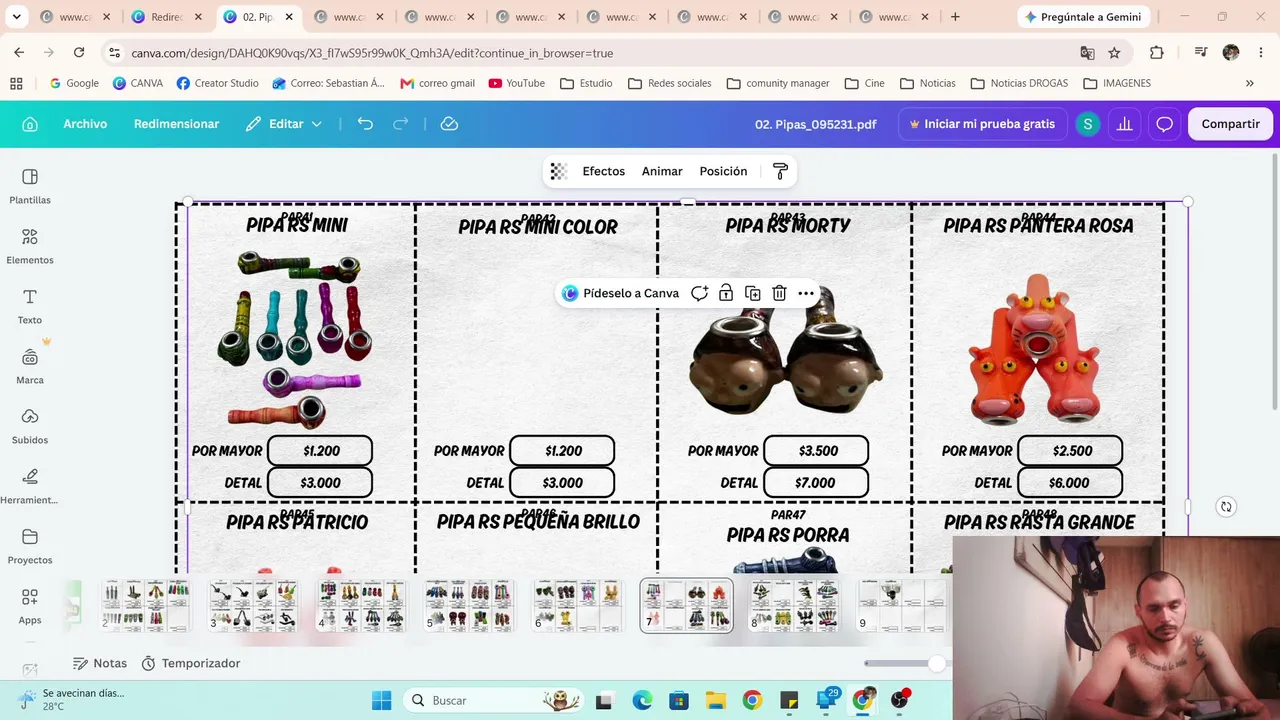Open Microsoft Edge from the taskbar
1280x720 pixels.
coord(642,700)
